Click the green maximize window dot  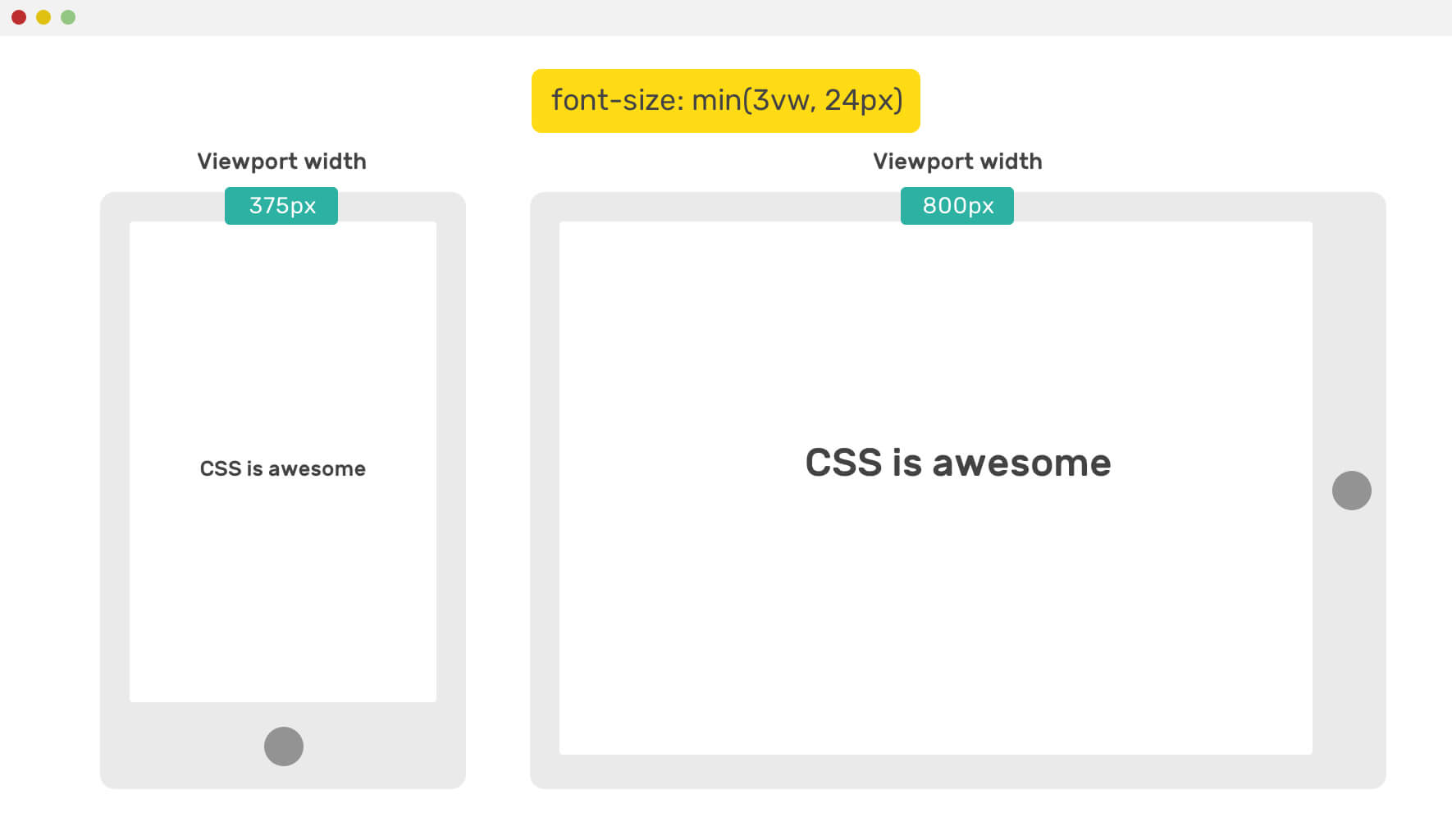coord(68,17)
